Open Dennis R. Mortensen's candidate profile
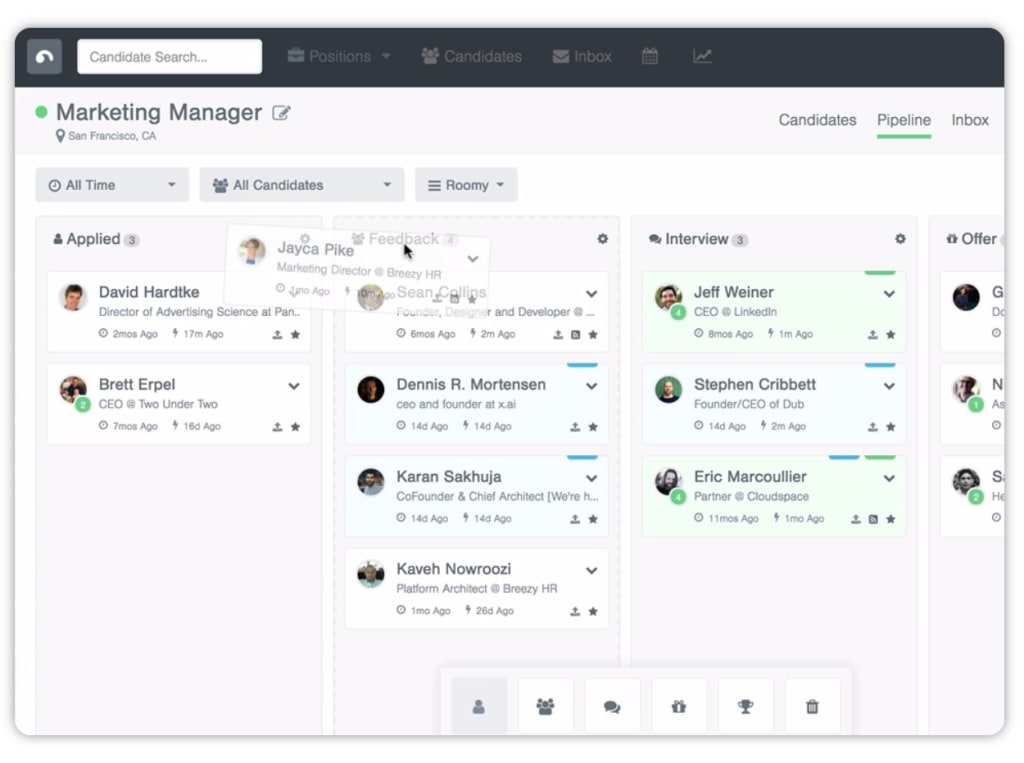 pos(471,384)
